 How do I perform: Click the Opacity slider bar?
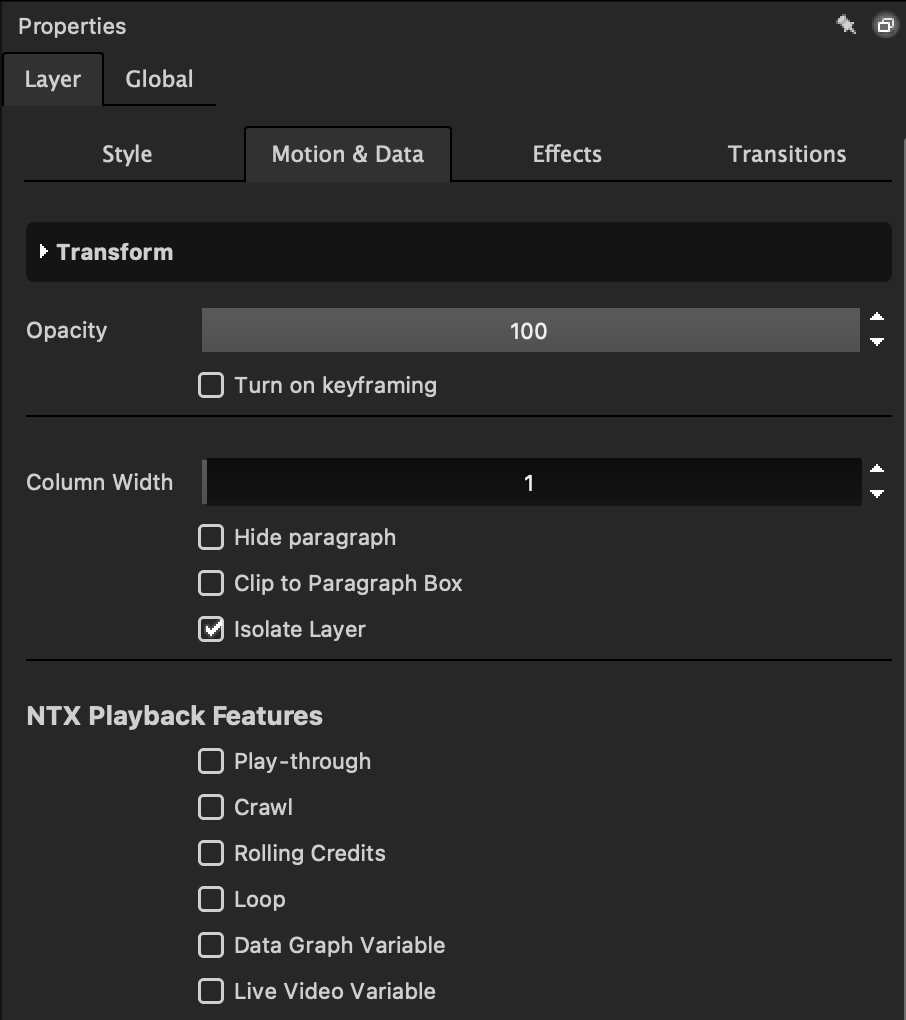point(530,331)
